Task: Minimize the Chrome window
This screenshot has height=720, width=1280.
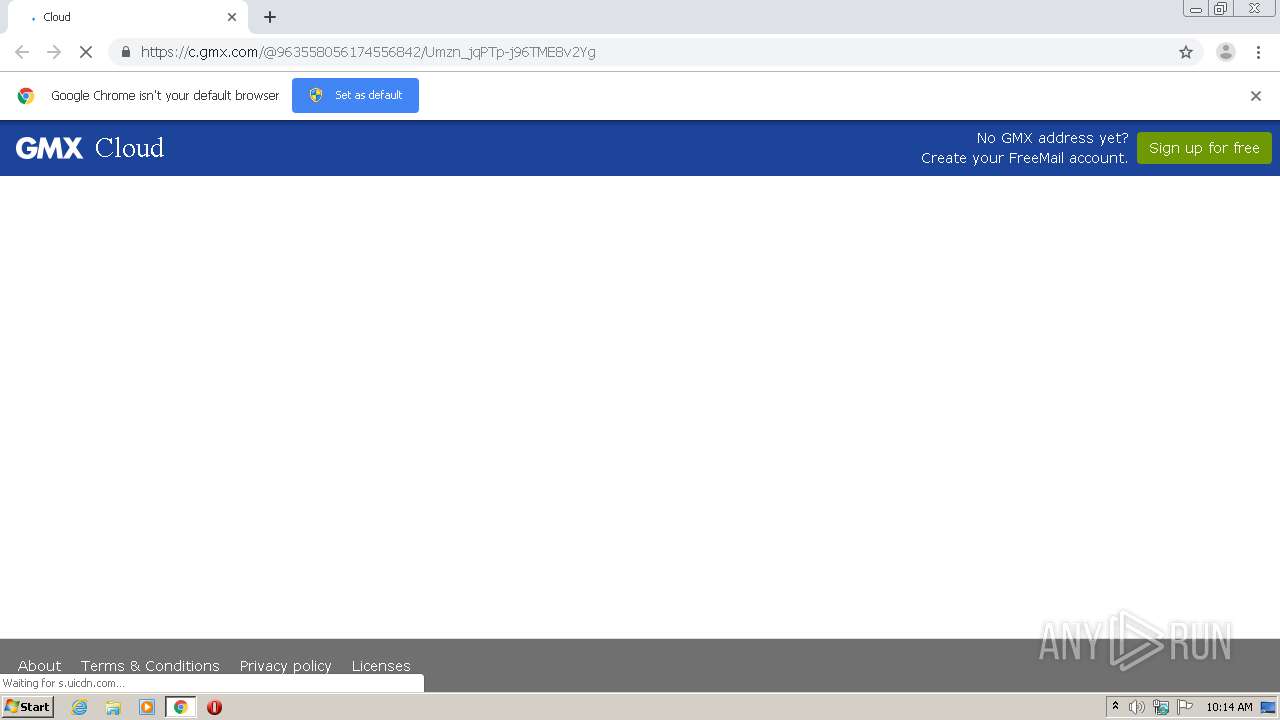Action: [x=1196, y=9]
